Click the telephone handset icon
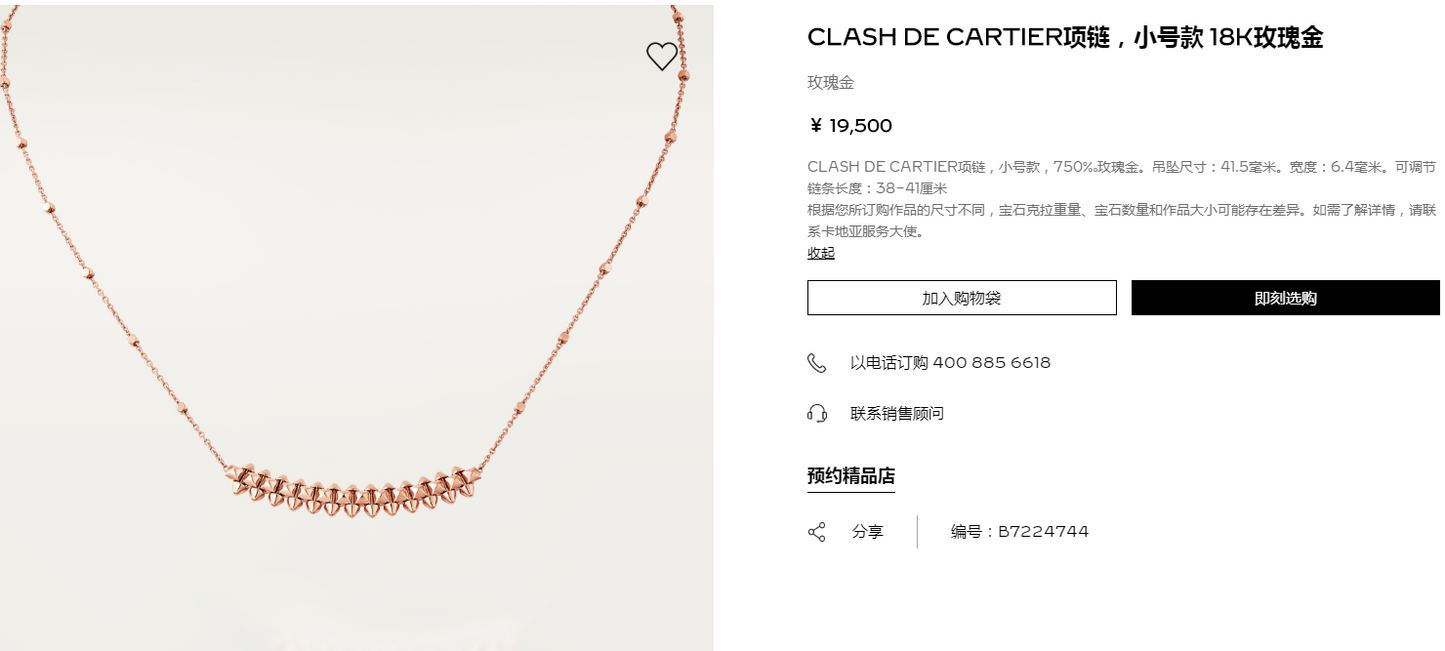This screenshot has width=1445, height=651. point(817,363)
